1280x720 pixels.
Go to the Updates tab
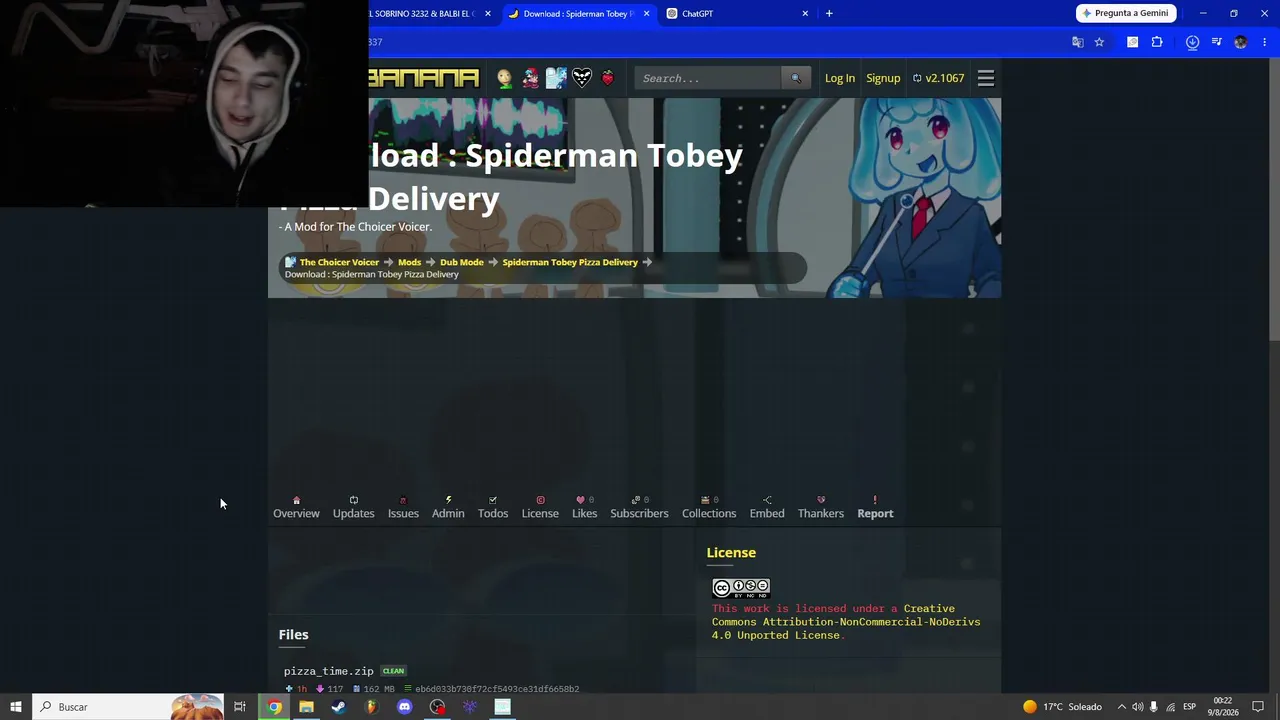click(353, 507)
